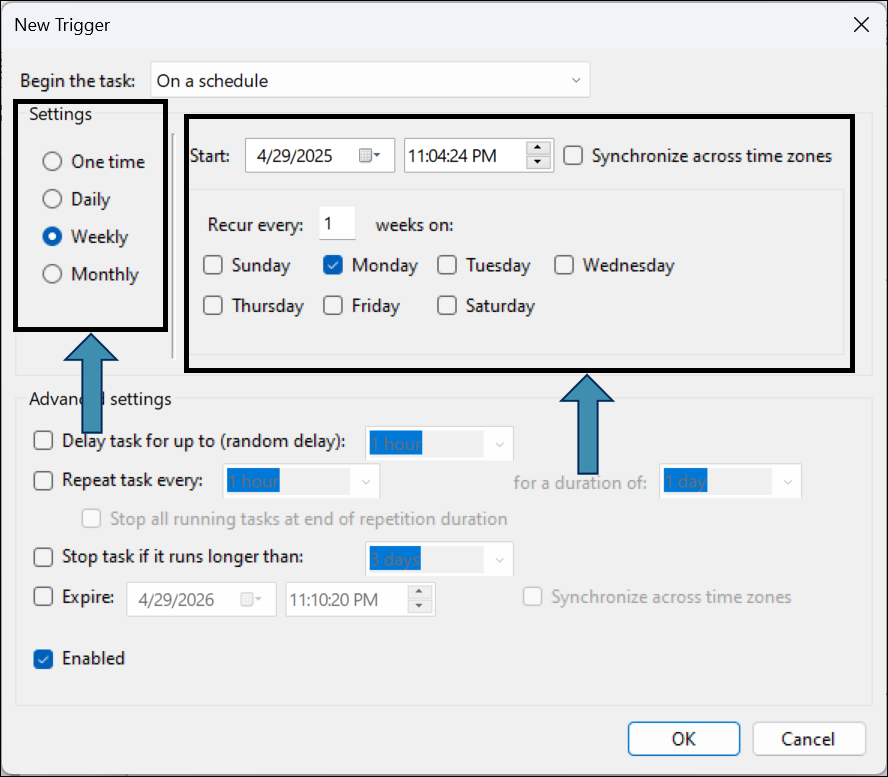Close the New Trigger dialog window
888x777 pixels.
coord(860,25)
